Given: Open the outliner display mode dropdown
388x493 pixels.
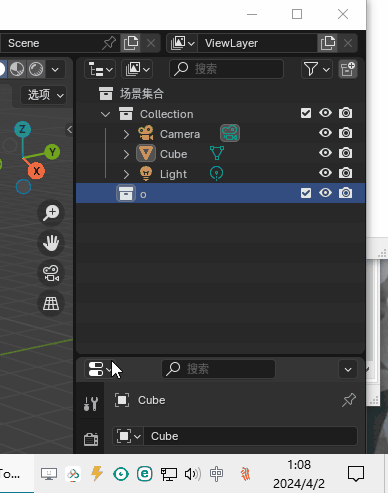Looking at the screenshot, I should (137, 69).
